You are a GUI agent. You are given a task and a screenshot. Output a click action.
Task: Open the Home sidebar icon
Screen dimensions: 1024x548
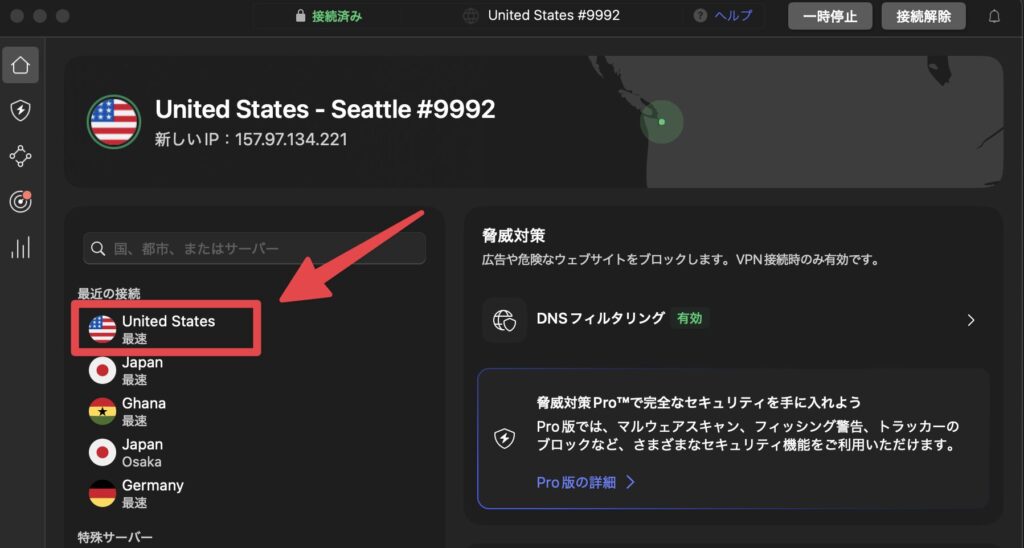point(20,65)
